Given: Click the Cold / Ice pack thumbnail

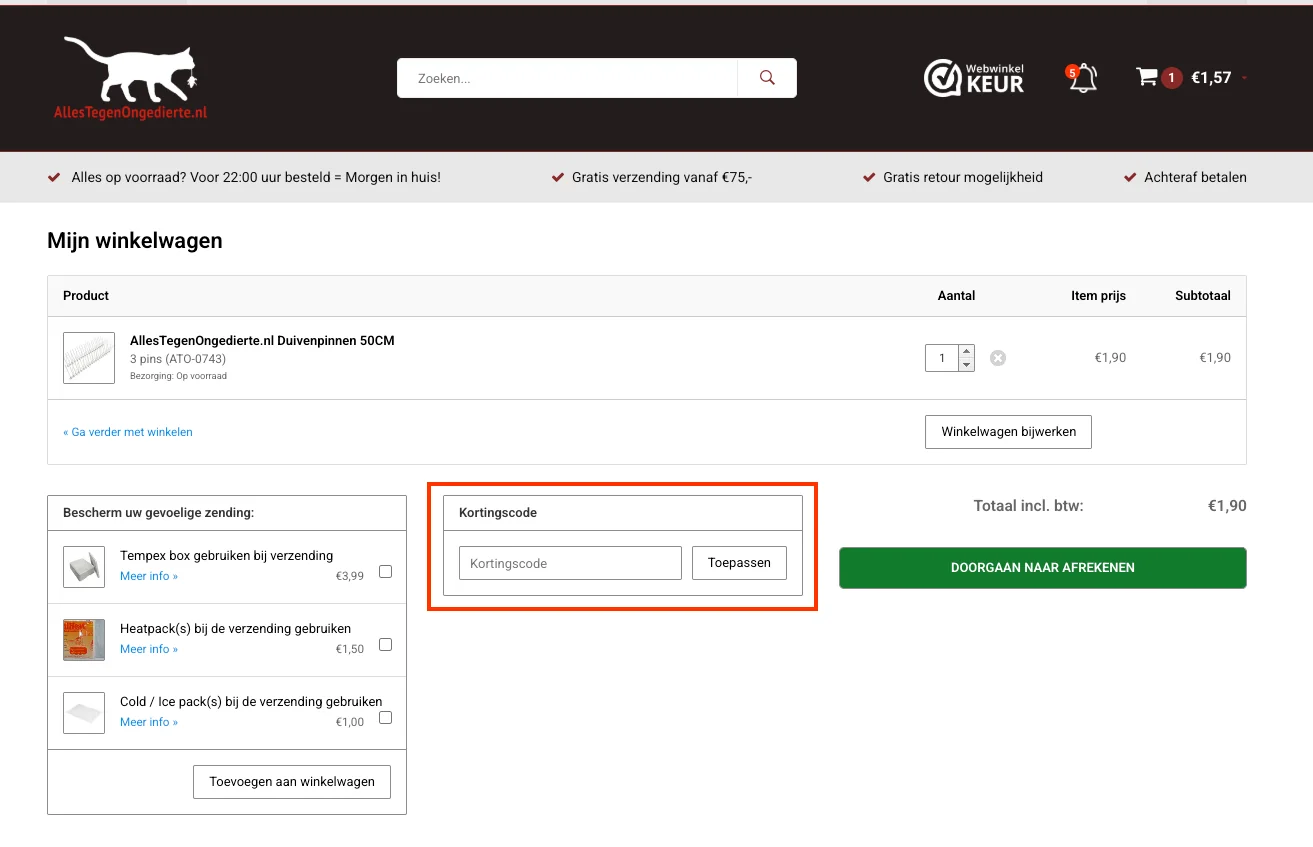Looking at the screenshot, I should coord(84,713).
